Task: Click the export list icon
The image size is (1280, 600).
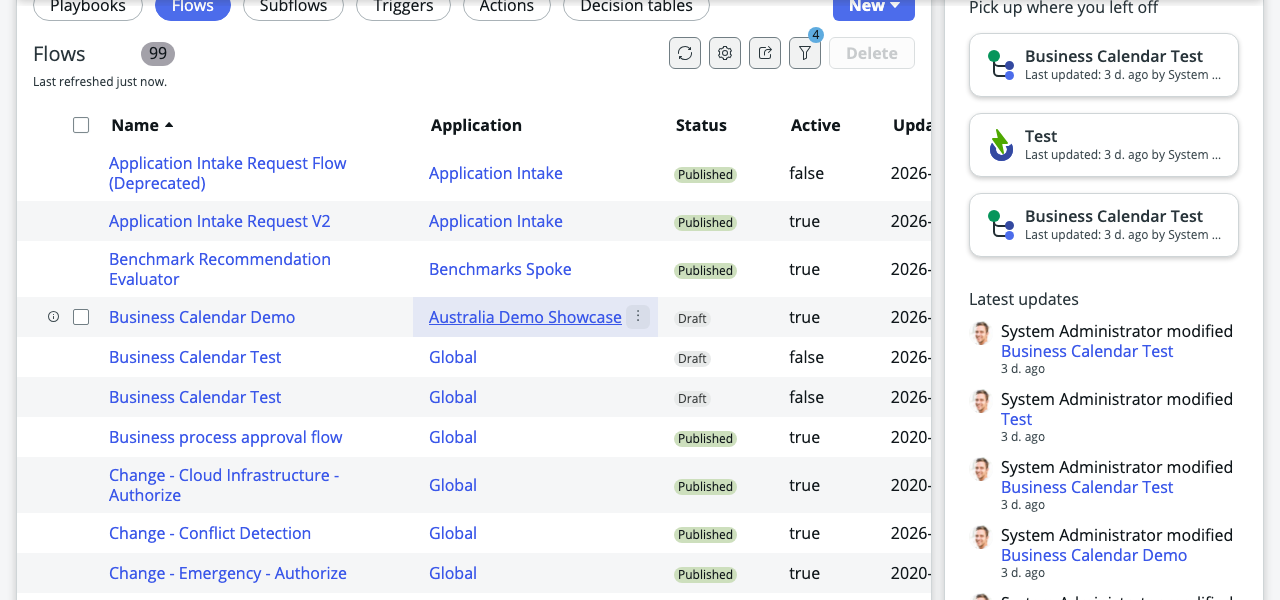Action: 765,53
